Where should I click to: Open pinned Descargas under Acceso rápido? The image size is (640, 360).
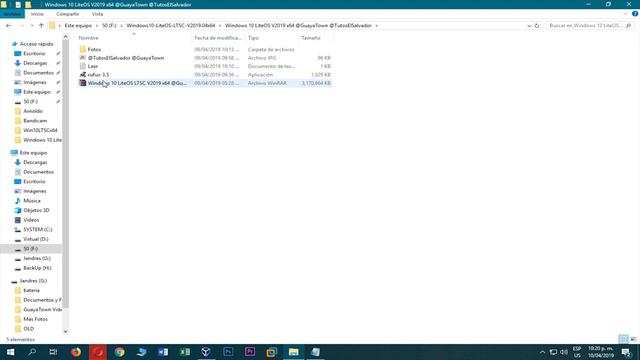click(x=35, y=63)
